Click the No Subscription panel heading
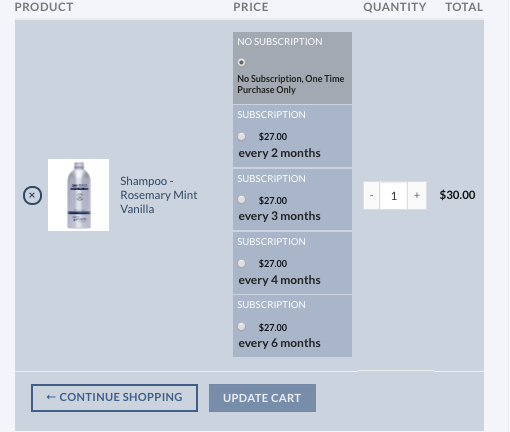This screenshot has width=510, height=432. click(280, 42)
